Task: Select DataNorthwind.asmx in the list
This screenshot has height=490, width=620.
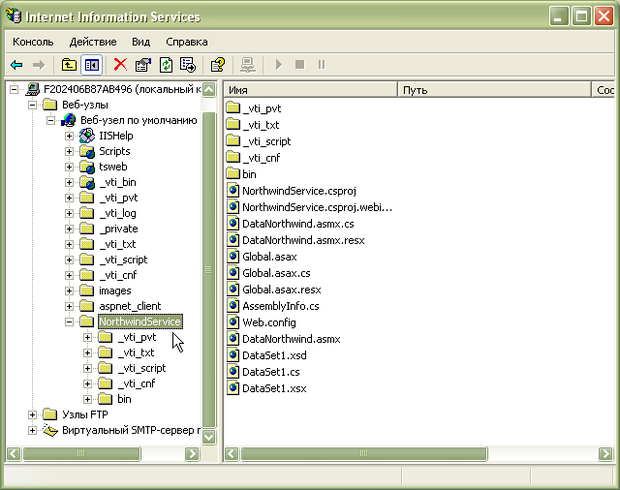Action: point(291,339)
